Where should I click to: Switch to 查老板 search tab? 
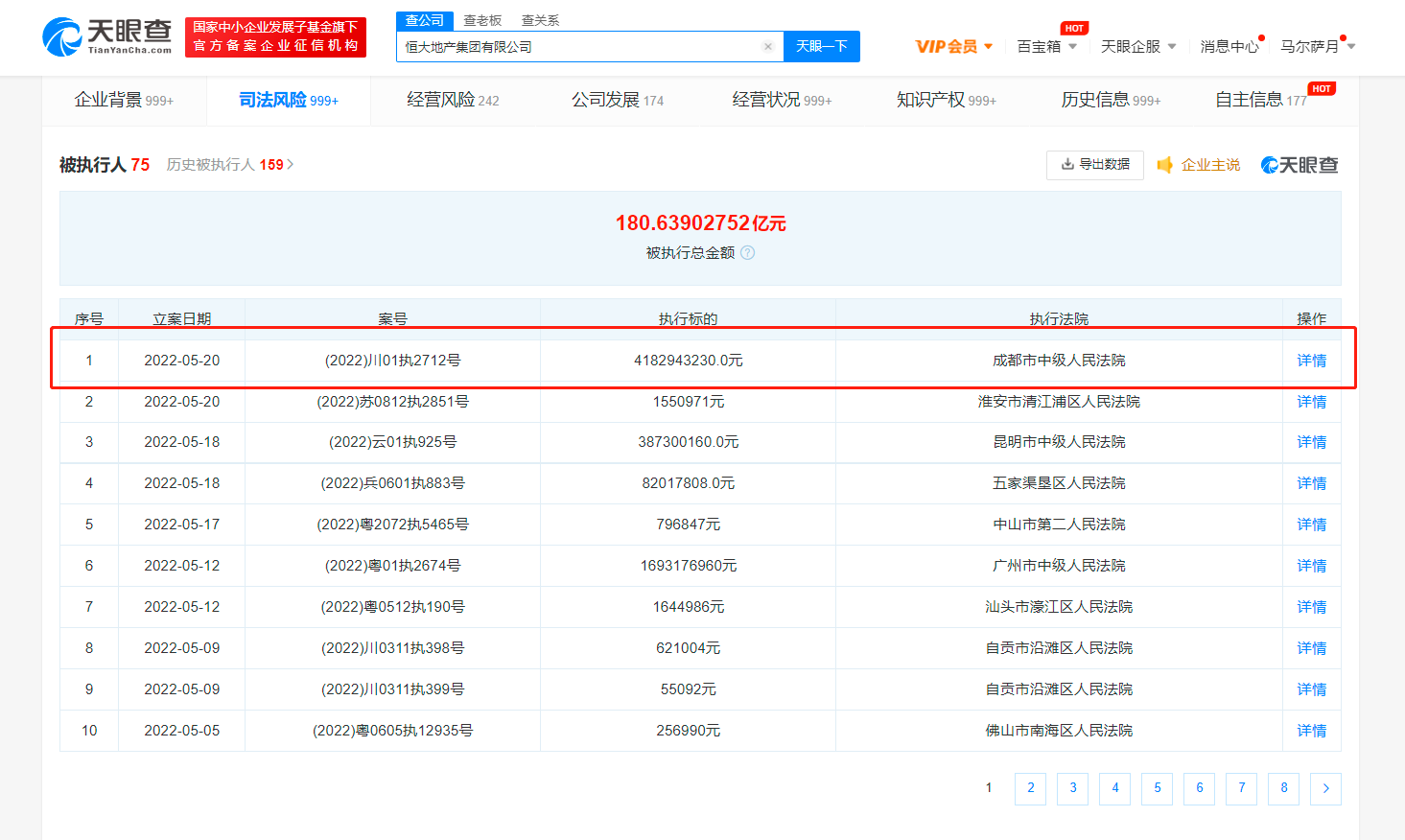point(482,20)
